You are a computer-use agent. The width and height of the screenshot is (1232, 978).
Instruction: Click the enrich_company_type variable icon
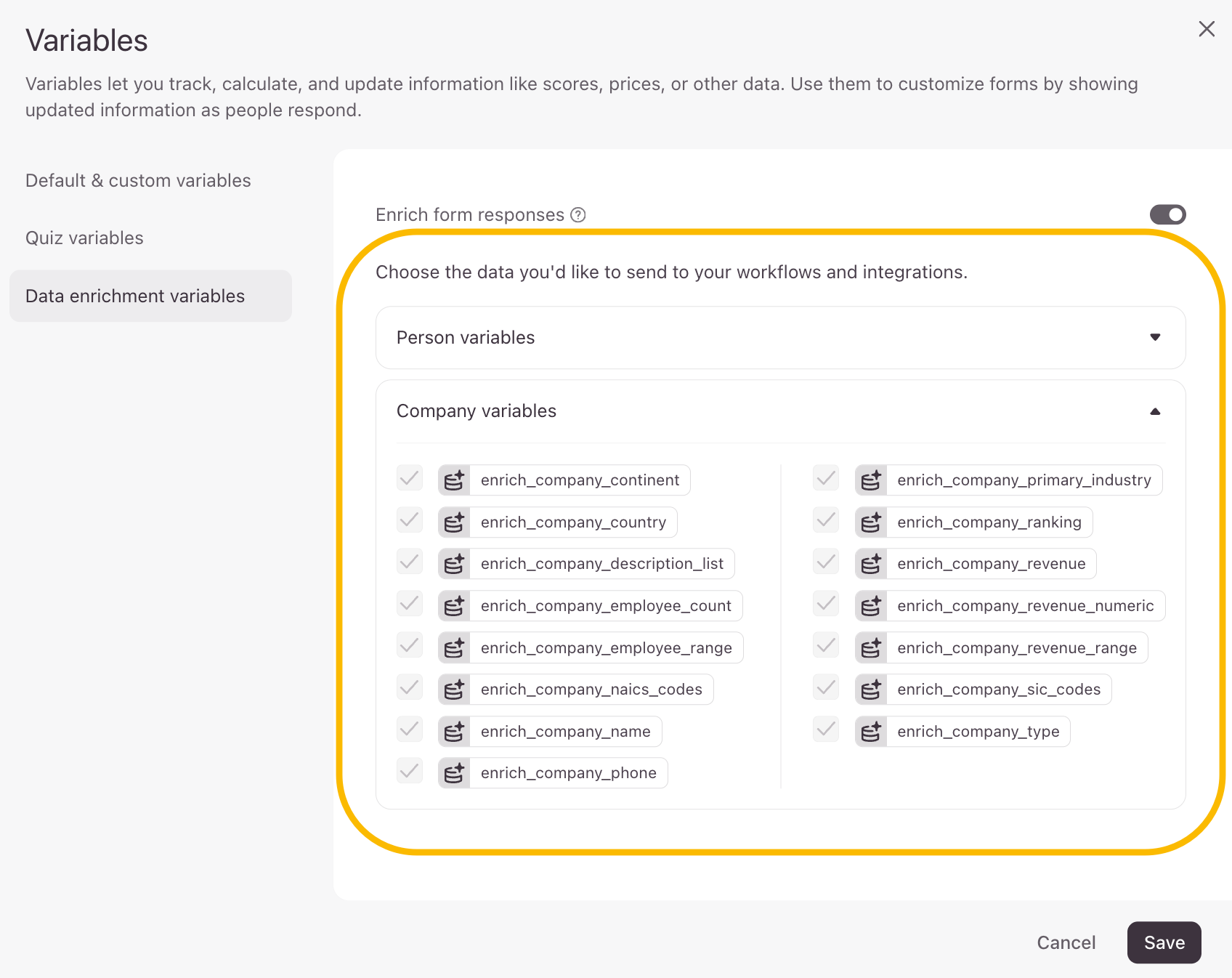tap(870, 732)
